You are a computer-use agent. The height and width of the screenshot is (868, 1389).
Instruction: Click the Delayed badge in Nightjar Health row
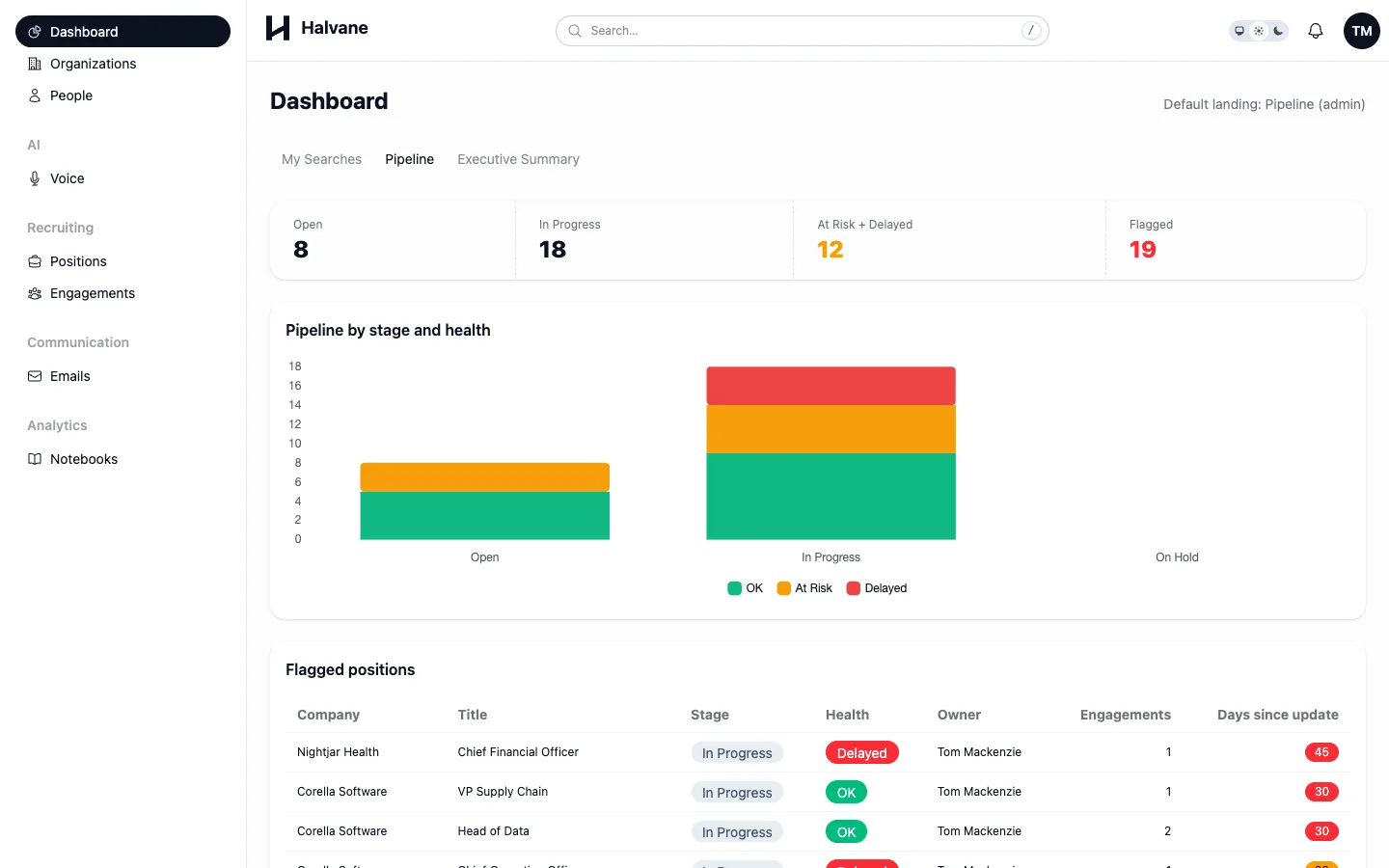tap(861, 753)
